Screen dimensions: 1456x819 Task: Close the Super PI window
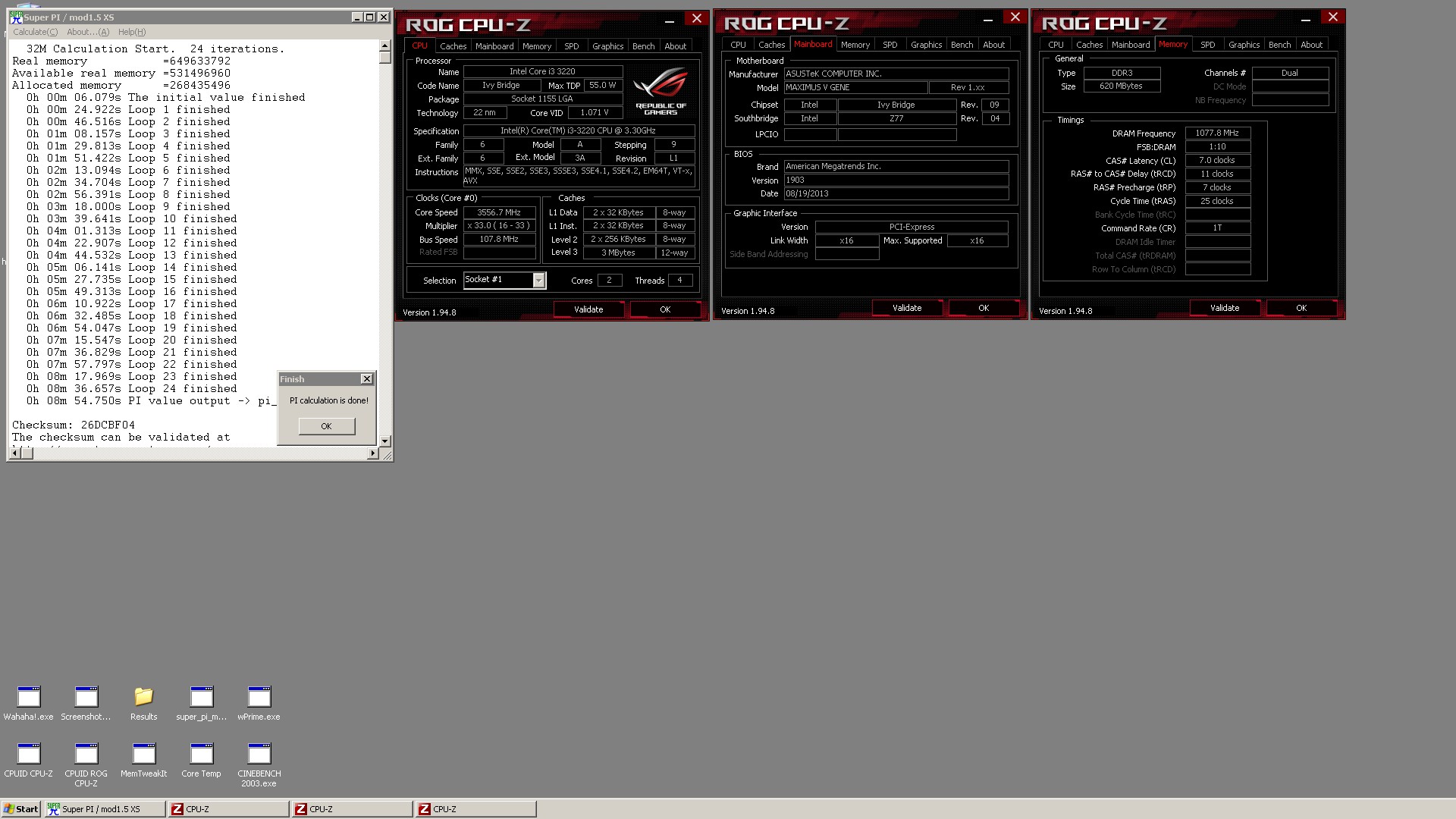coord(383,17)
